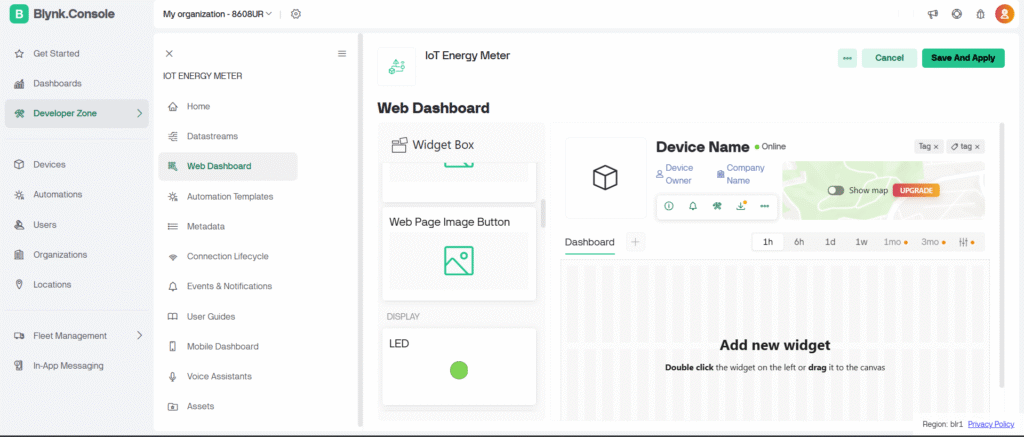This screenshot has height=437, width=1024.
Task: Click the device notifications bell icon
Action: (x=693, y=206)
